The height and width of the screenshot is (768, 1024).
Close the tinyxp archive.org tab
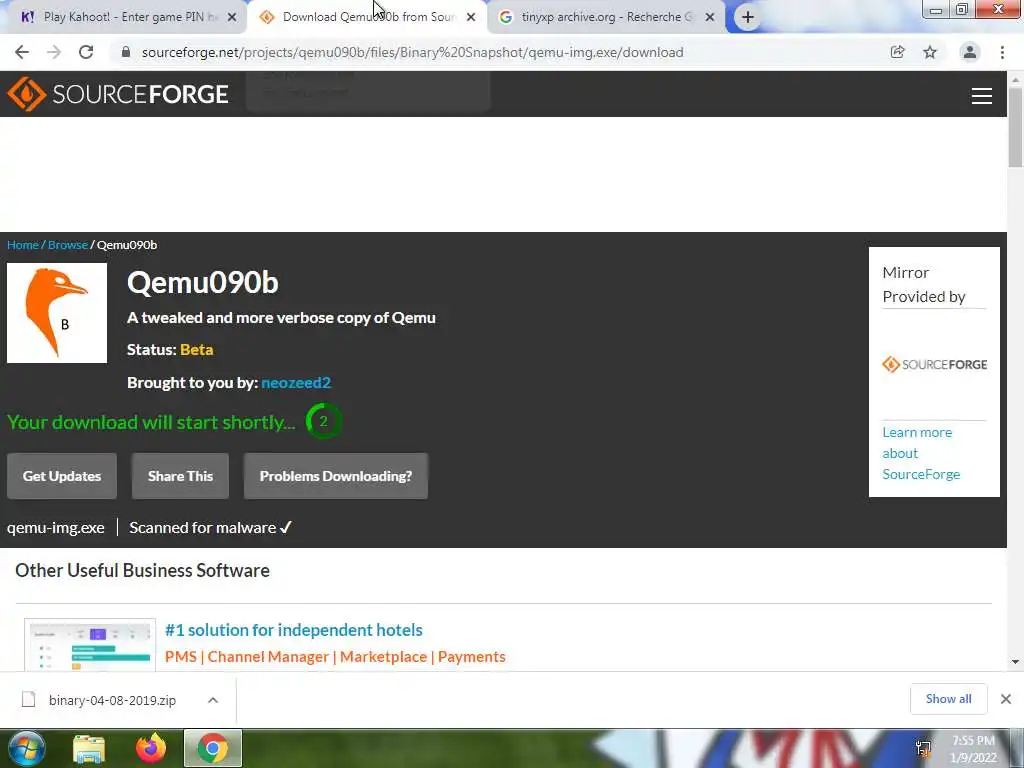pos(710,17)
